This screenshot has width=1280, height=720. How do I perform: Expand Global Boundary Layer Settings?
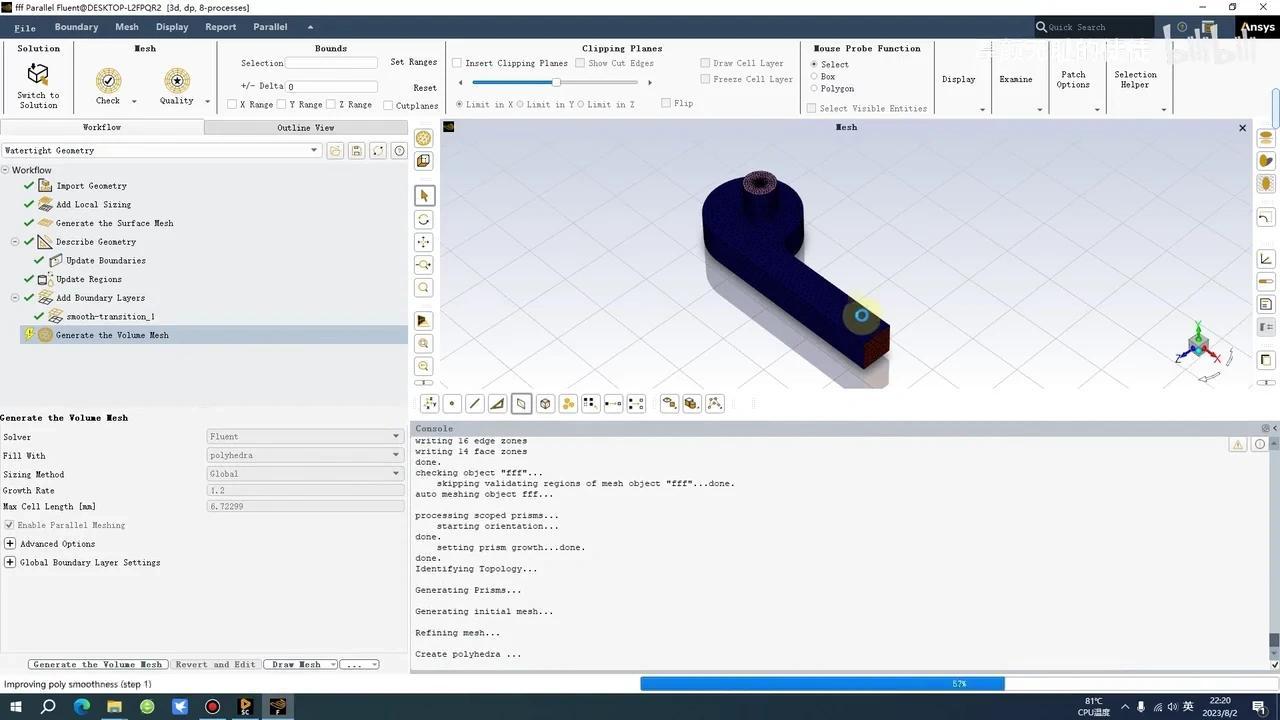pos(10,563)
